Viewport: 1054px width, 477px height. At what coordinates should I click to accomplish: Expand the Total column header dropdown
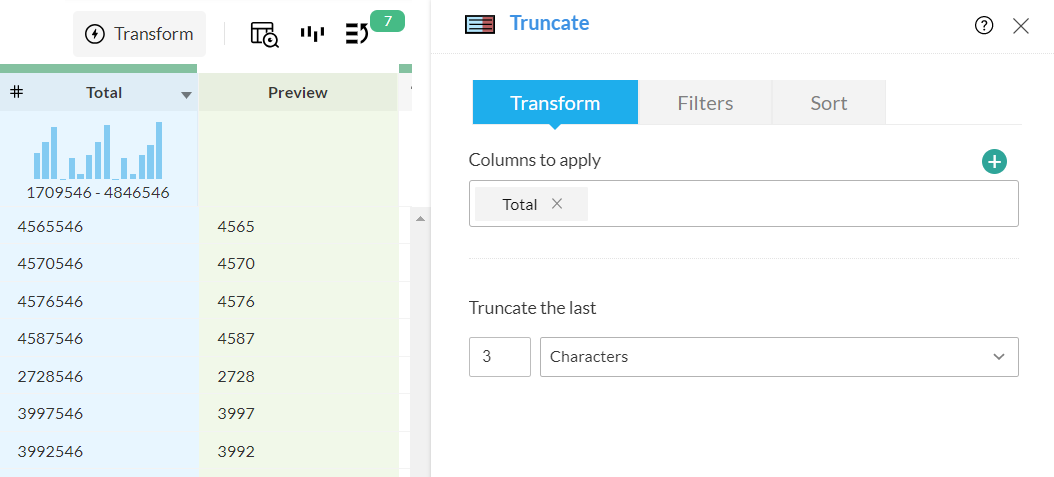point(186,95)
